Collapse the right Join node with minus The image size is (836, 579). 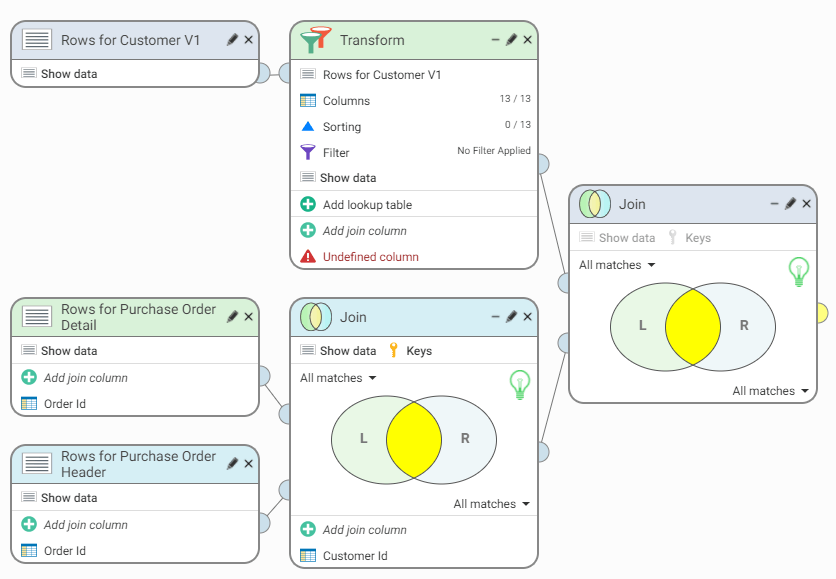[774, 204]
